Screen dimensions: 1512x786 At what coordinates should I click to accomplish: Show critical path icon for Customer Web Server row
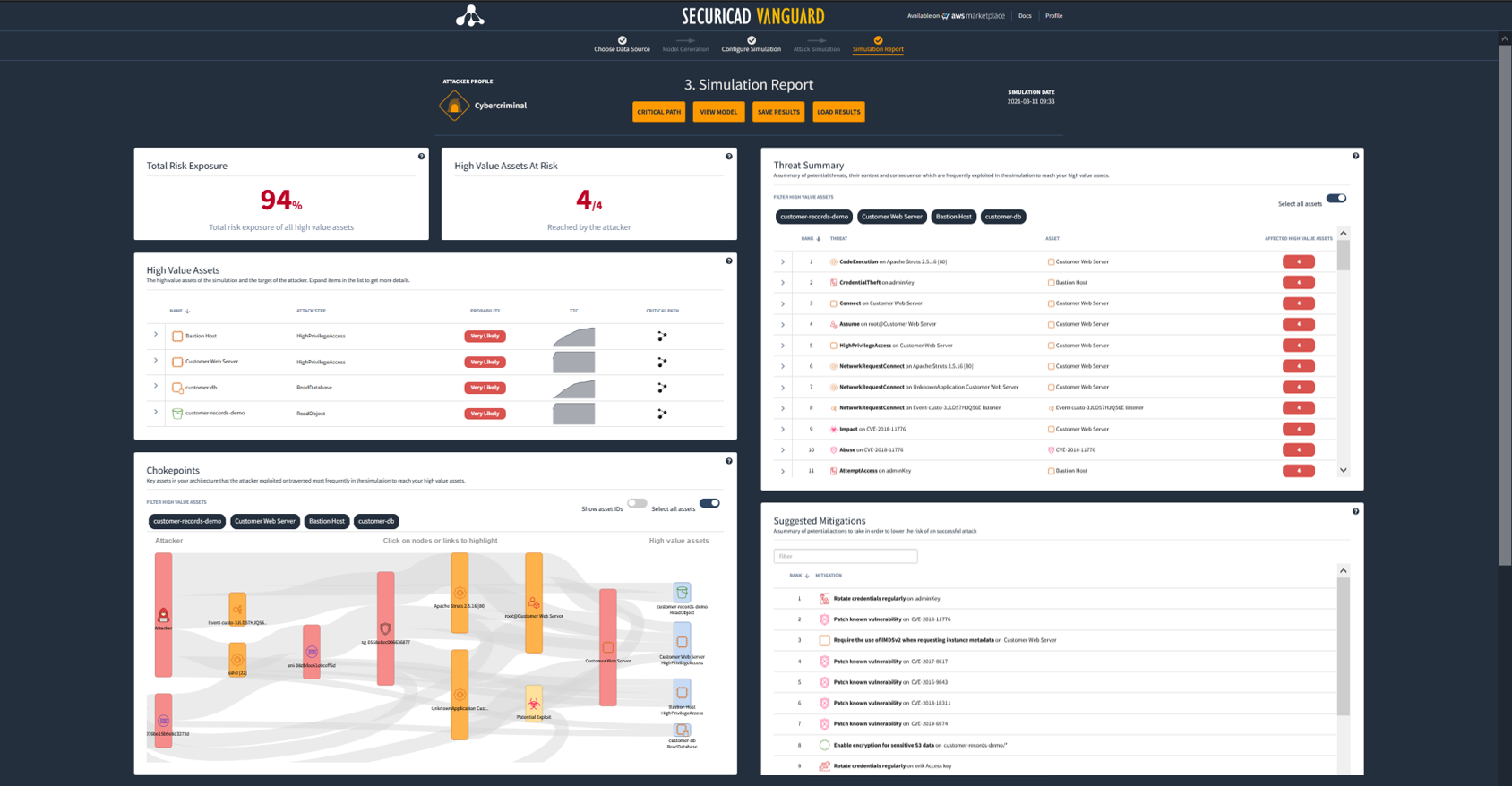[662, 363]
